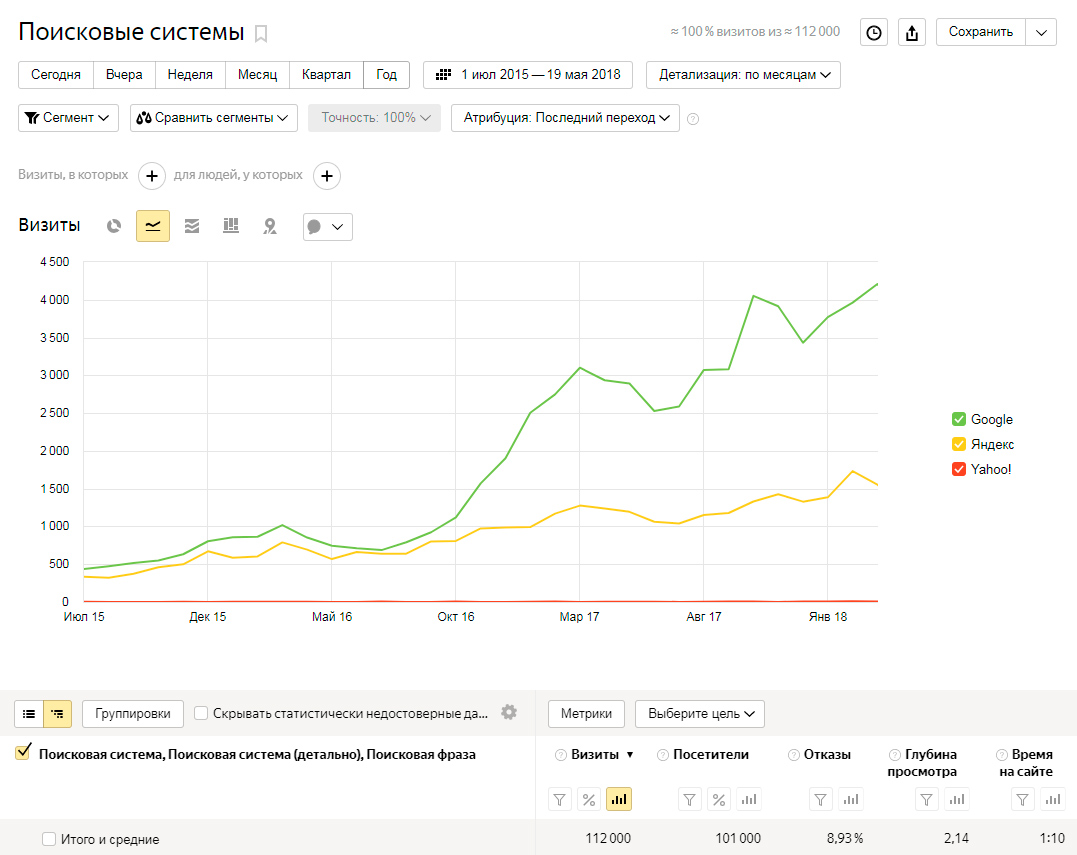Image resolution: width=1077 pixels, height=855 pixels.
Task: Open the Точность: 100% dropdown
Action: point(374,118)
